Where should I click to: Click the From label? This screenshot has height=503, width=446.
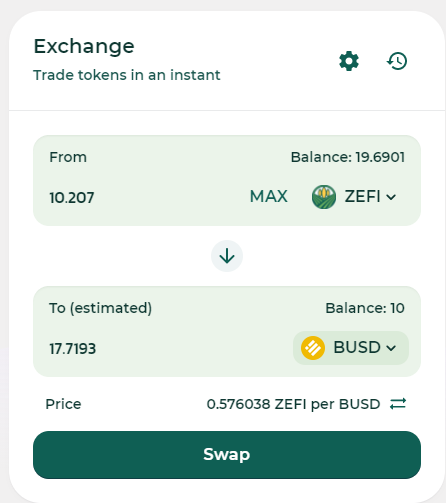[x=68, y=157]
